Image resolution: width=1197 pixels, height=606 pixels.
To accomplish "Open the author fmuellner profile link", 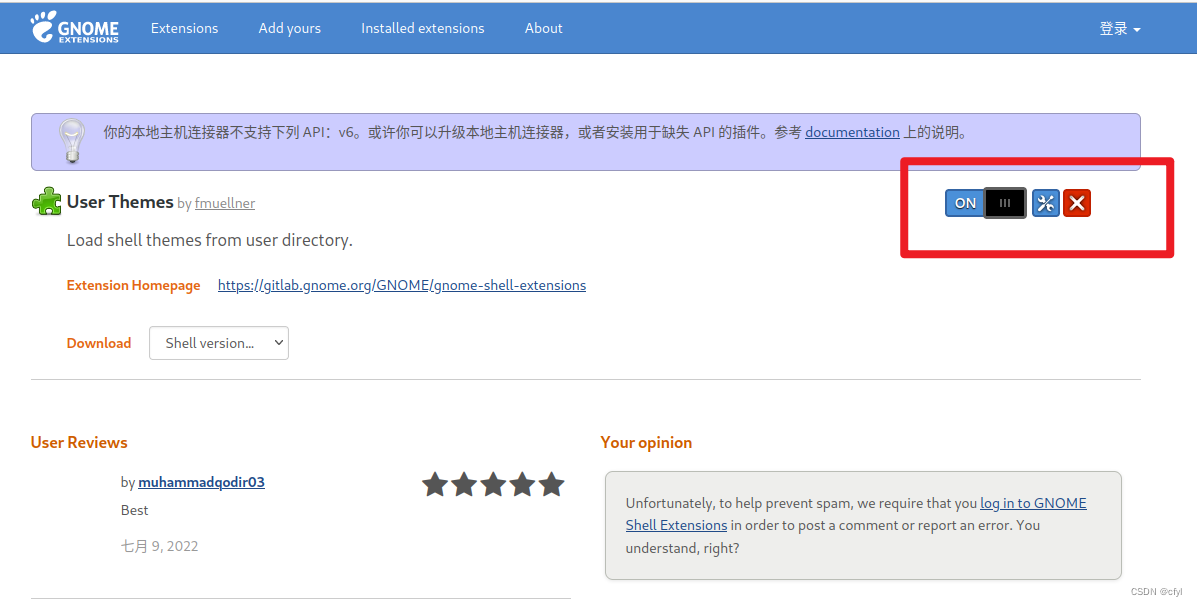I will pos(224,203).
